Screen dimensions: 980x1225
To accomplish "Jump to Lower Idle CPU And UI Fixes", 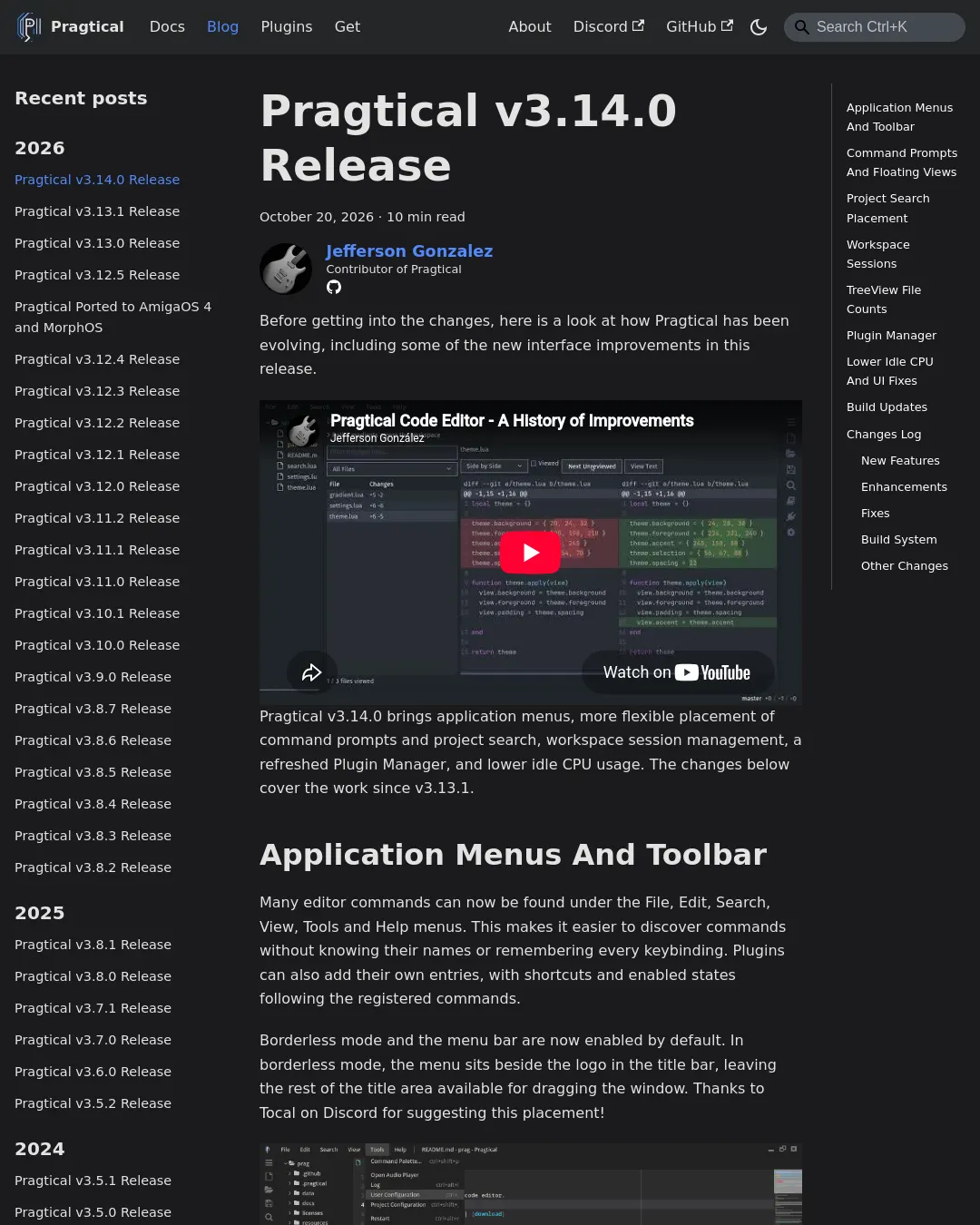I will pos(890,371).
